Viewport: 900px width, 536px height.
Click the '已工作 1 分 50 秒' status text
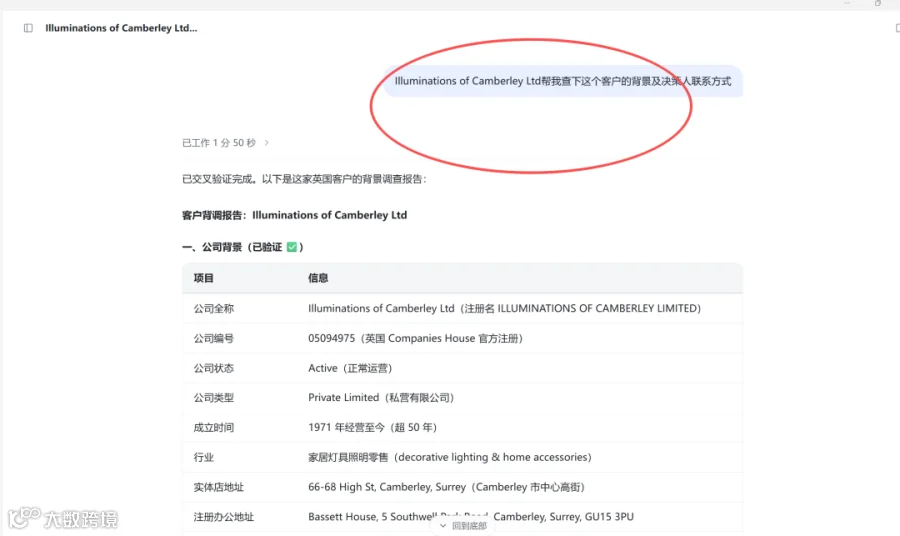219,143
